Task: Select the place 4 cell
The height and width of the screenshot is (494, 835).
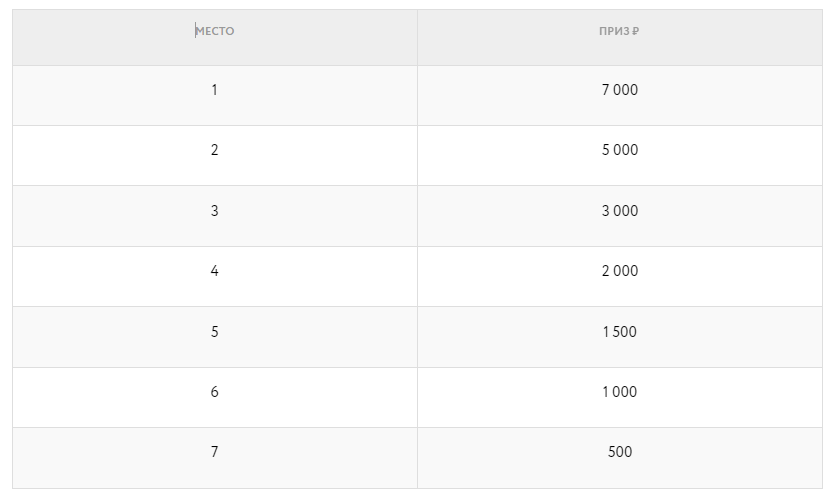Action: [x=214, y=271]
